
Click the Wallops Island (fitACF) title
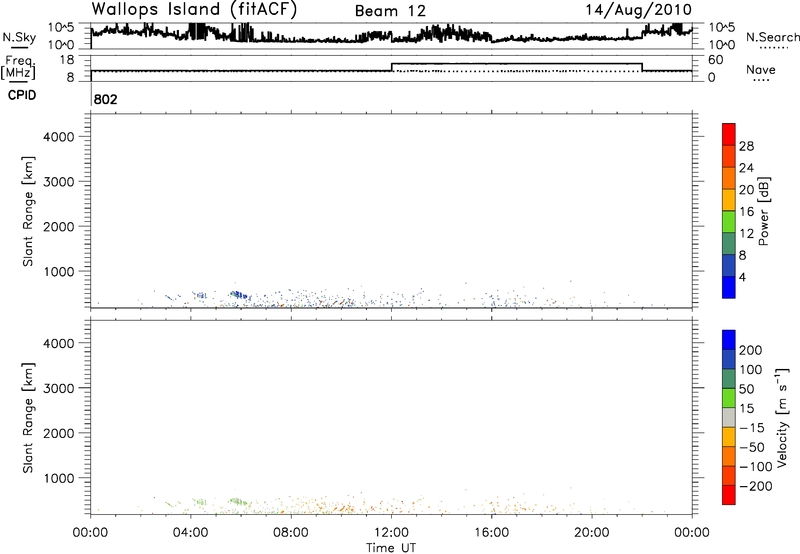194,9
